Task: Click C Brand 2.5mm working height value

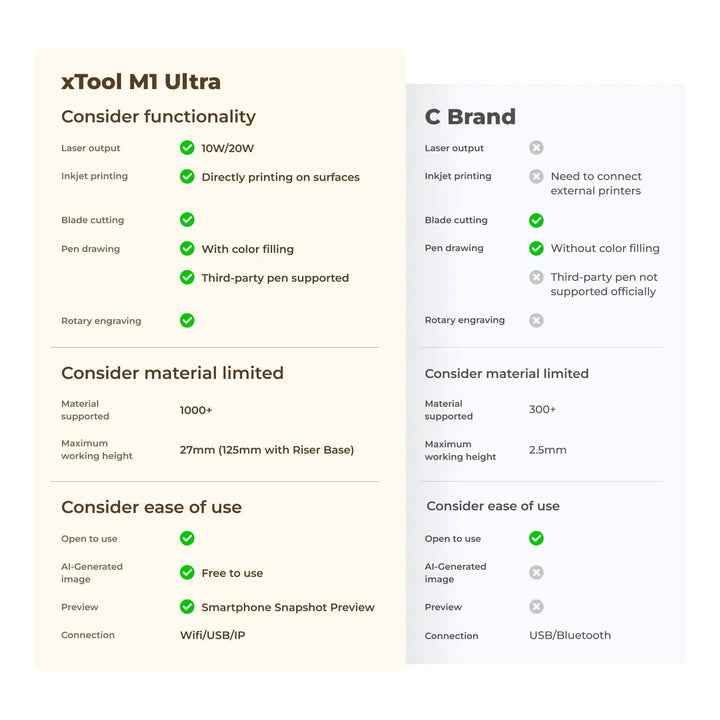Action: coord(547,450)
